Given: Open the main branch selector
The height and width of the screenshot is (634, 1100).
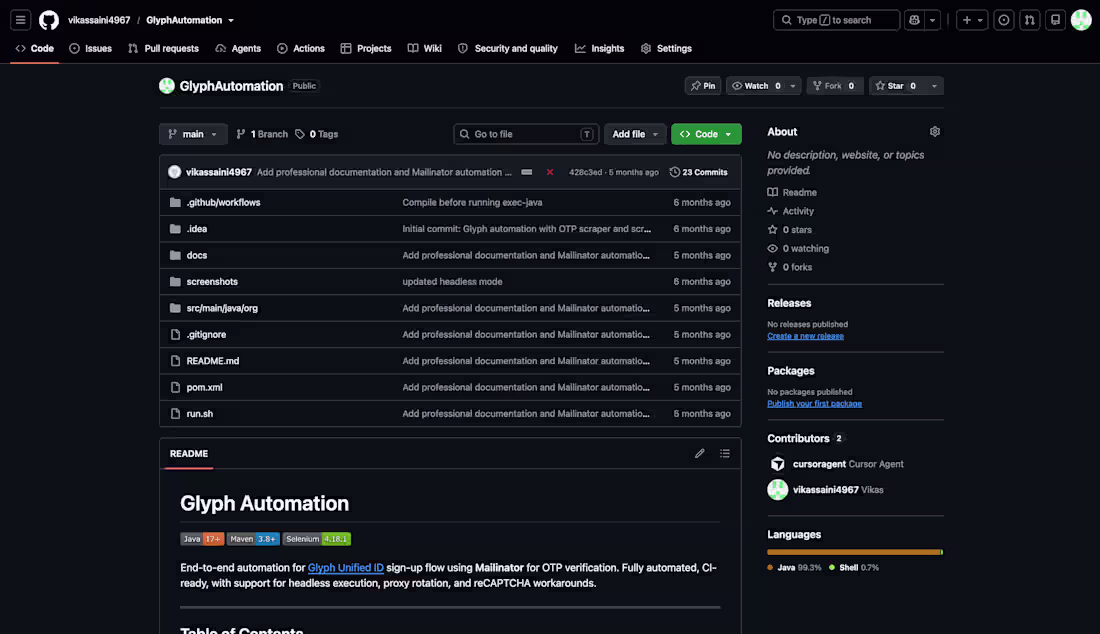Looking at the screenshot, I should pos(193,134).
